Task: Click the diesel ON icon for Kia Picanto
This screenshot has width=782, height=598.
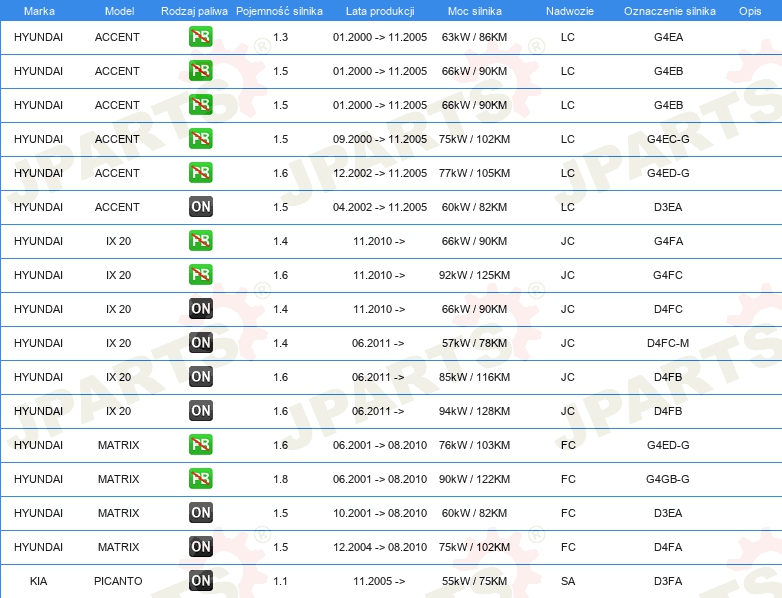Action: [200, 581]
